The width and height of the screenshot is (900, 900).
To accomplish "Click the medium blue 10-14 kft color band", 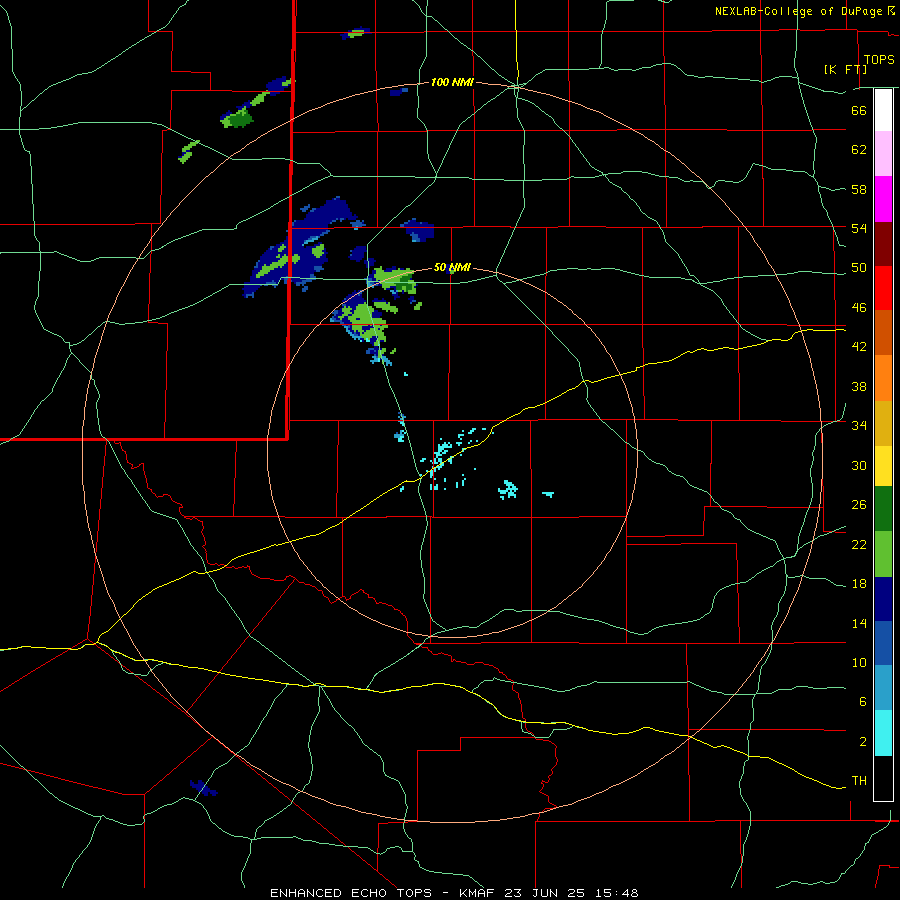I will click(x=883, y=643).
